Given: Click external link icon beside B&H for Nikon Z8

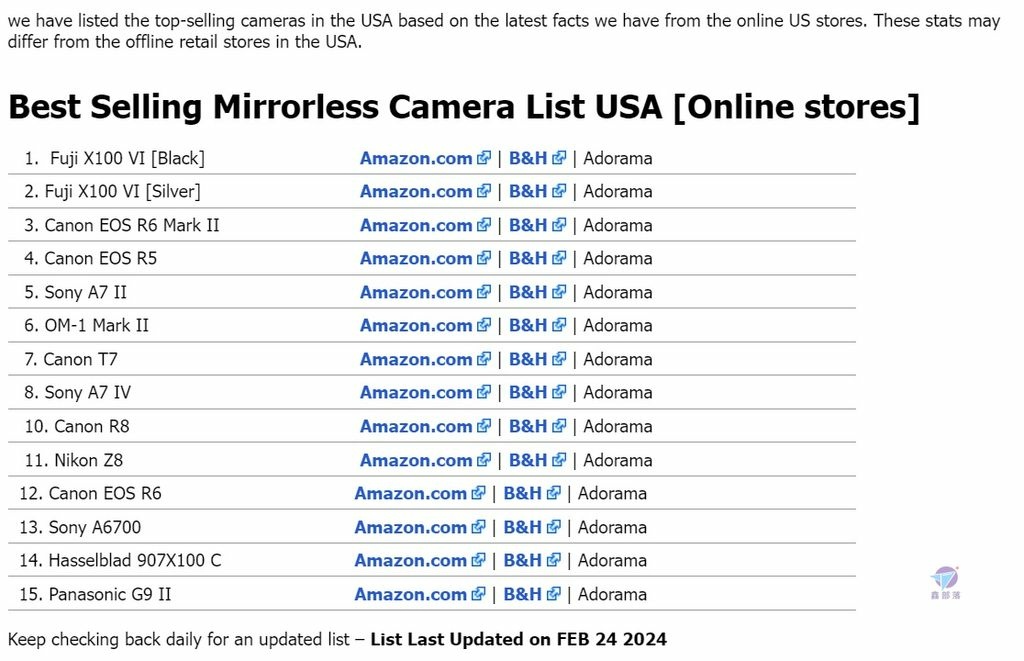Looking at the screenshot, I should 559,460.
